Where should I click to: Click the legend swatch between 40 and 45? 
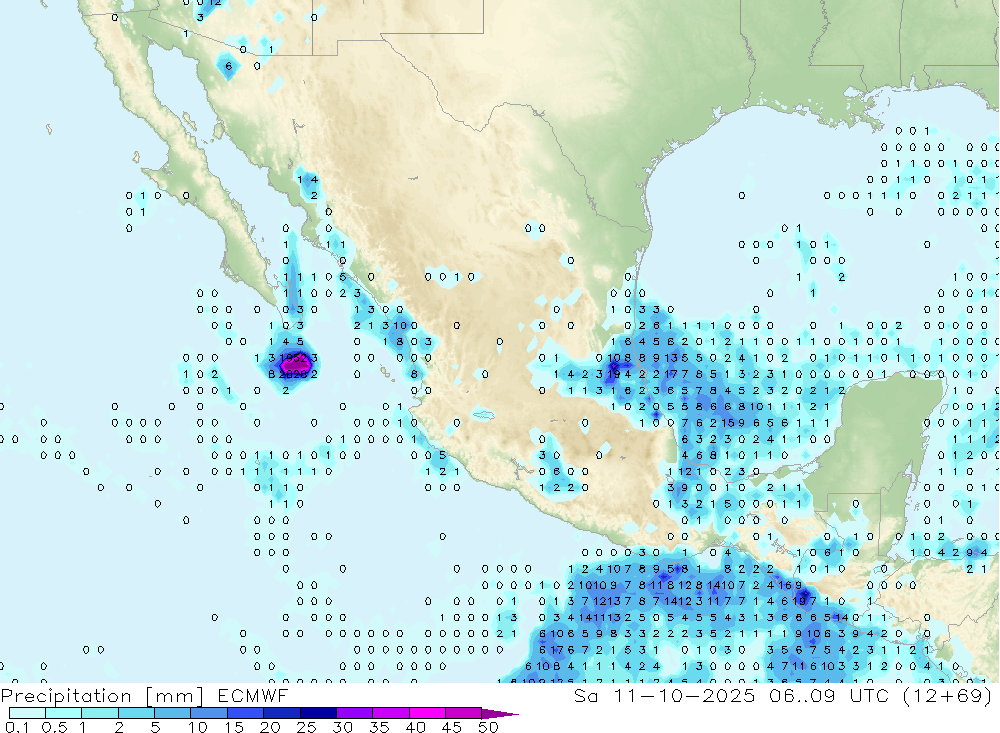427,713
